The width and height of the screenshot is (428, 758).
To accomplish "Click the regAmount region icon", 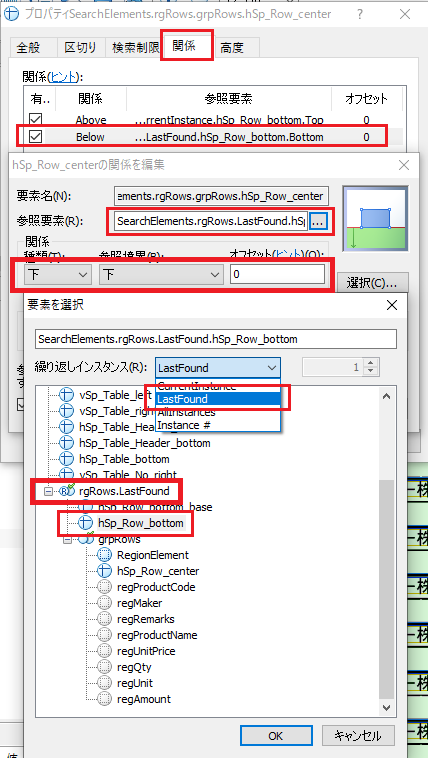I will pos(104,699).
